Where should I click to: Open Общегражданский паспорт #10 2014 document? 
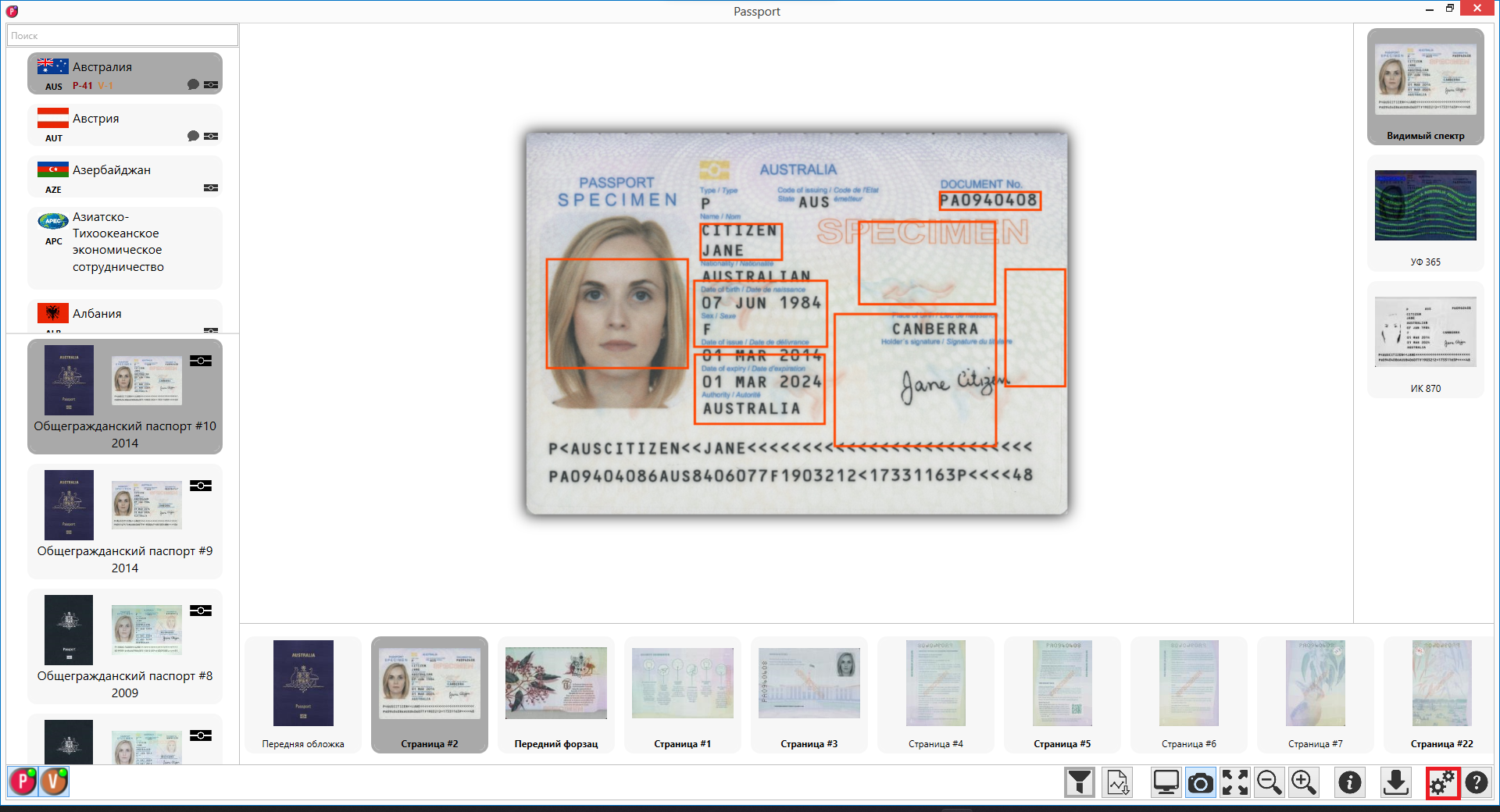pyautogui.click(x=125, y=397)
